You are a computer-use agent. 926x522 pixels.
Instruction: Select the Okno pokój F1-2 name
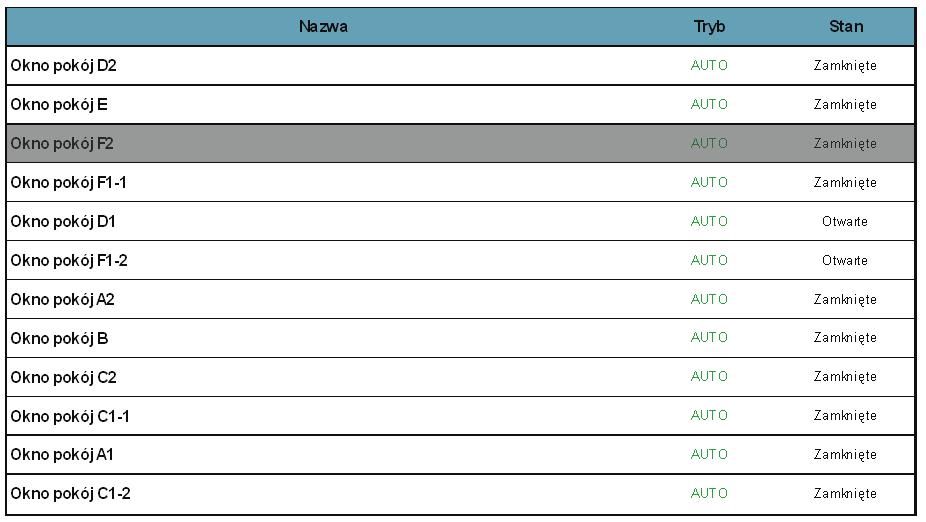pos(69,260)
